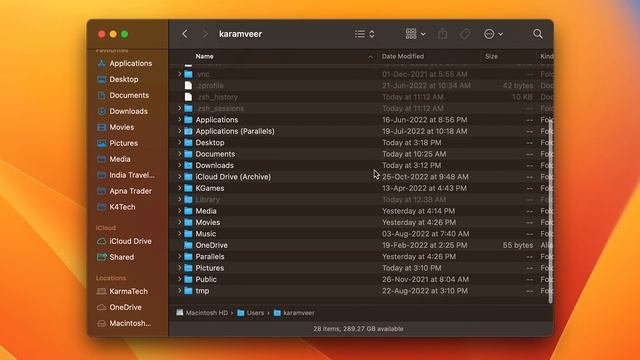Select Shared in the sidebar
This screenshot has width=640, height=360.
[x=116, y=257]
